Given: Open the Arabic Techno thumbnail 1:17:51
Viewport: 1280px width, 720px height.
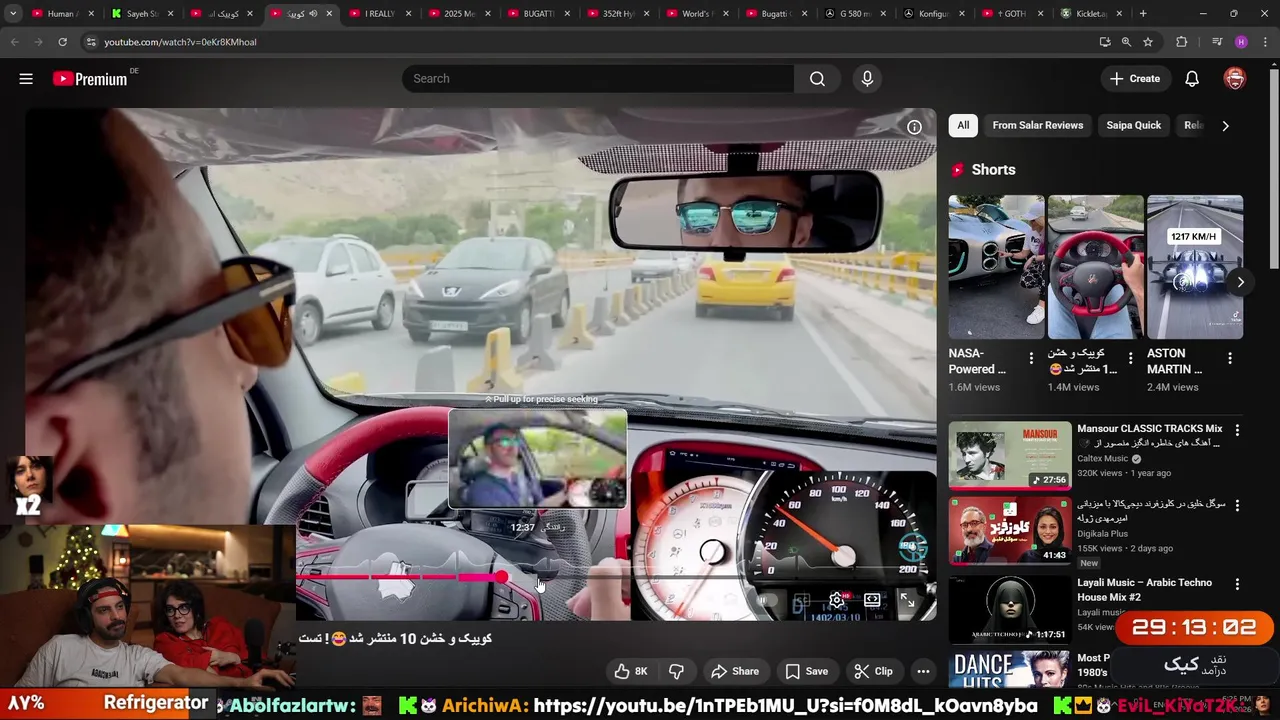Looking at the screenshot, I should click(1009, 608).
